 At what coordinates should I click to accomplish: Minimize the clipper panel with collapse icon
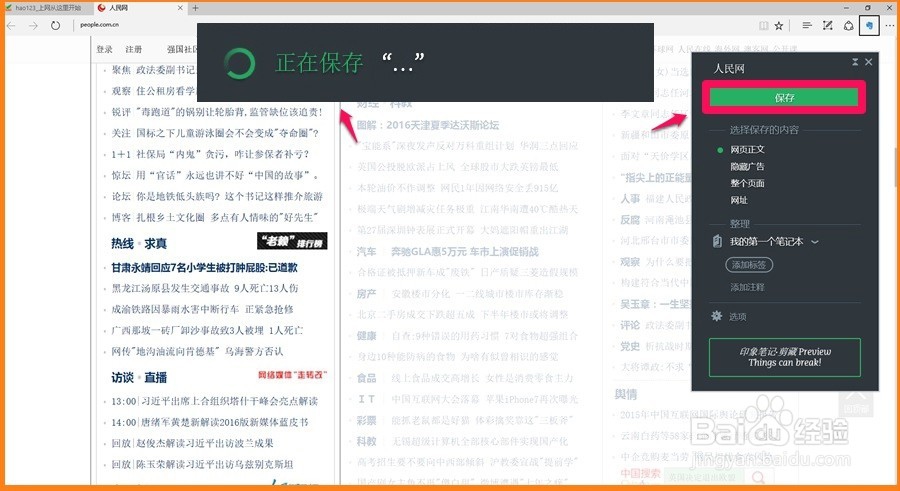[x=855, y=62]
